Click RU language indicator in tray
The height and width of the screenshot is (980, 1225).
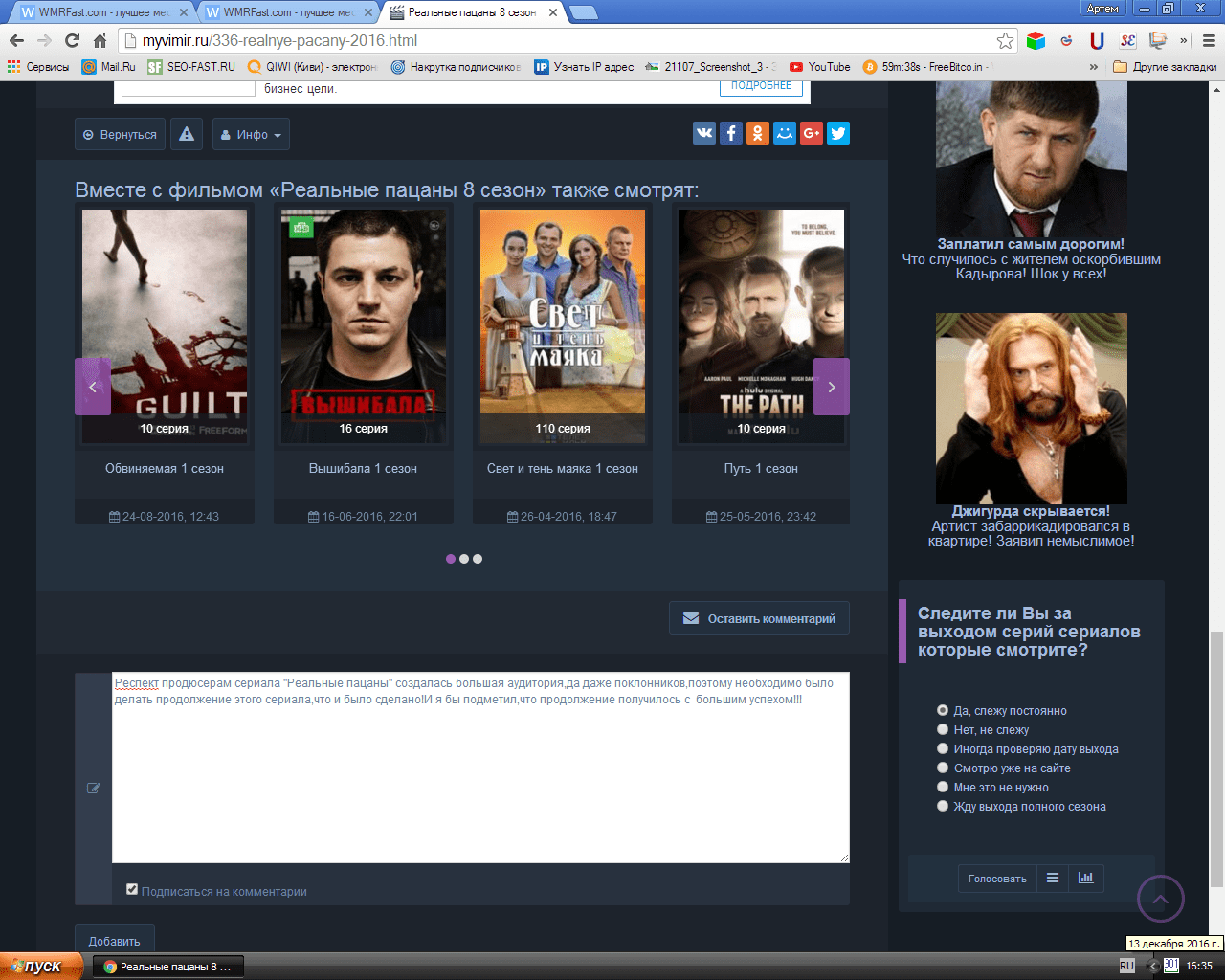click(1126, 966)
